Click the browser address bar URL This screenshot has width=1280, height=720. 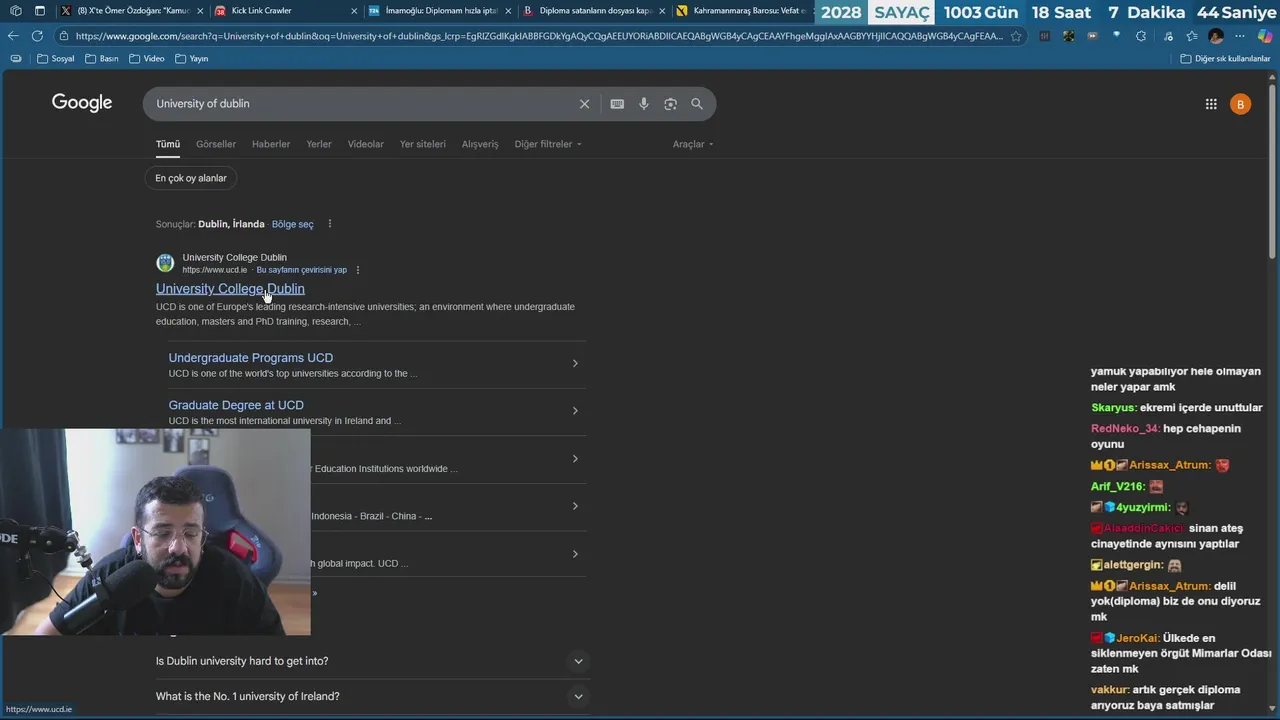(x=540, y=36)
